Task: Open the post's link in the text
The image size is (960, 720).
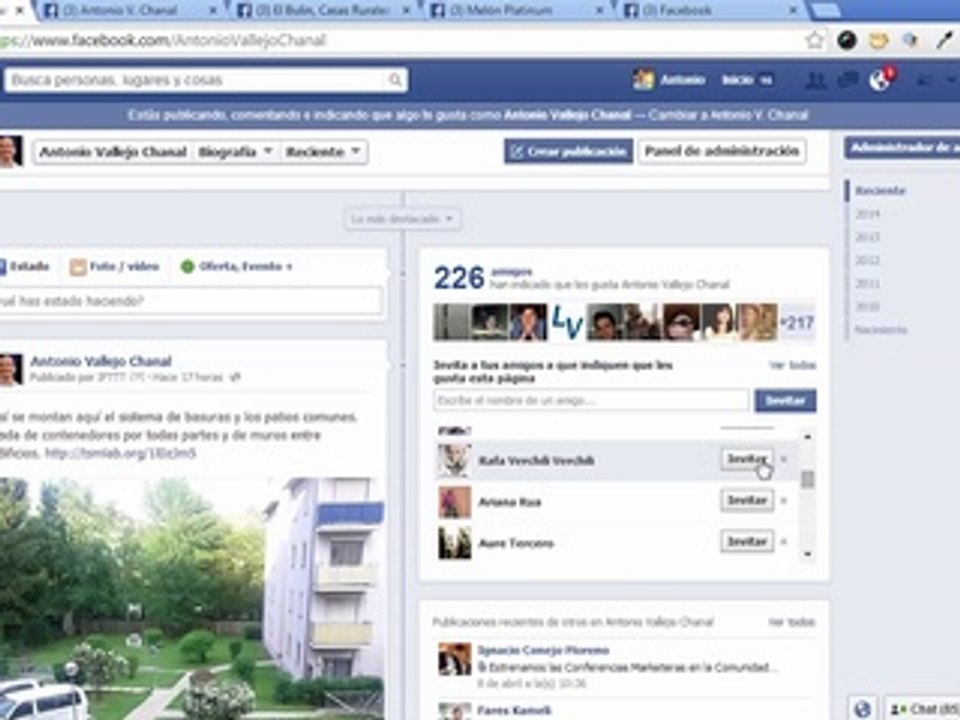Action: point(121,453)
